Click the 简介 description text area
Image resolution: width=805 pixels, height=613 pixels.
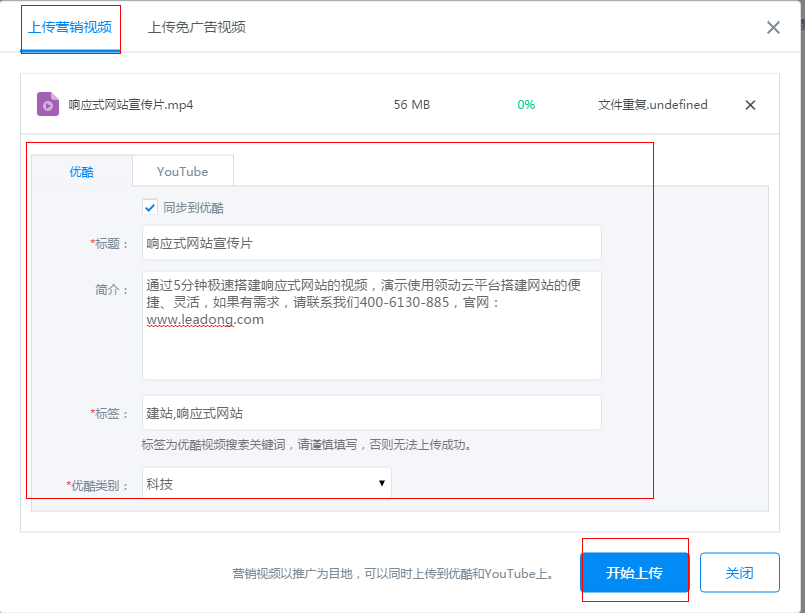(x=370, y=320)
